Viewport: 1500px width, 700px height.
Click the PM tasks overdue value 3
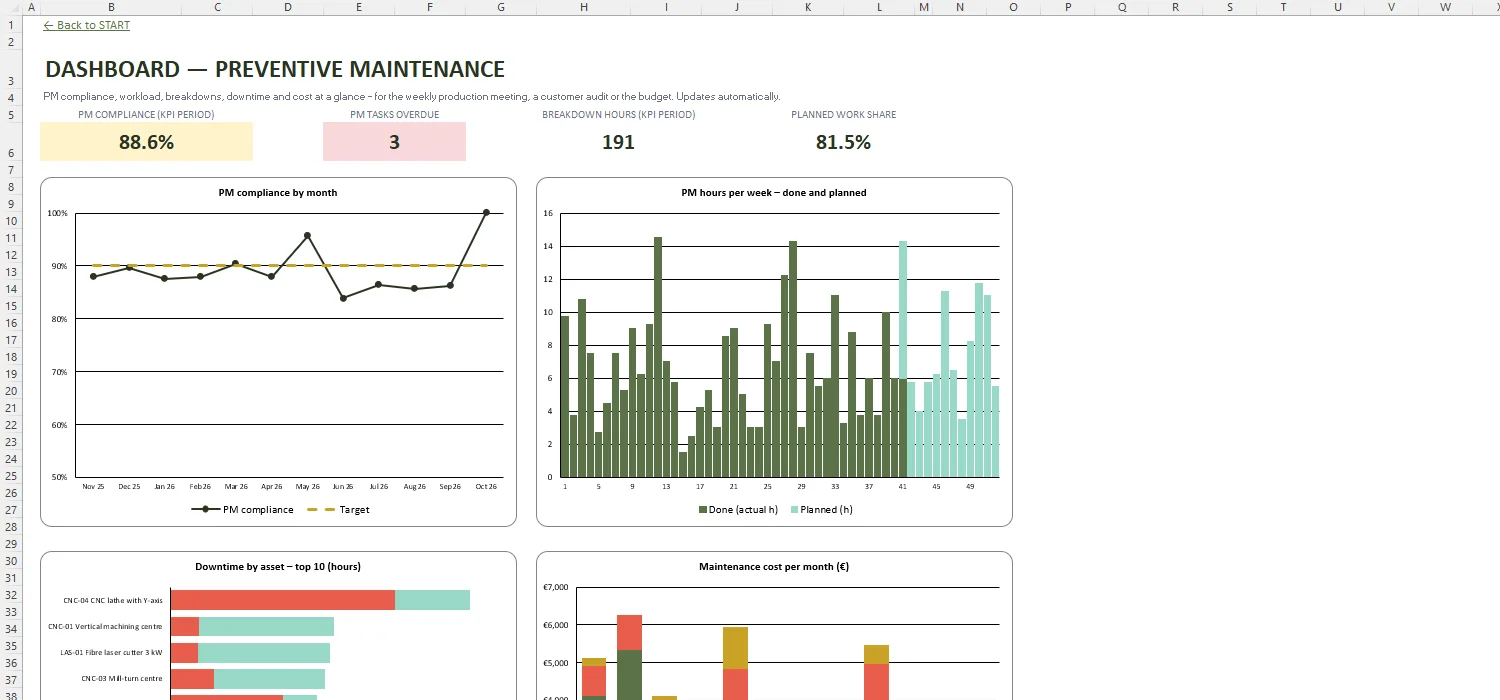coord(394,142)
